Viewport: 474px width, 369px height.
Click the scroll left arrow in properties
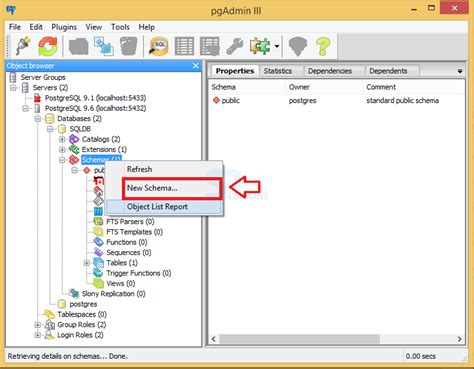point(214,339)
